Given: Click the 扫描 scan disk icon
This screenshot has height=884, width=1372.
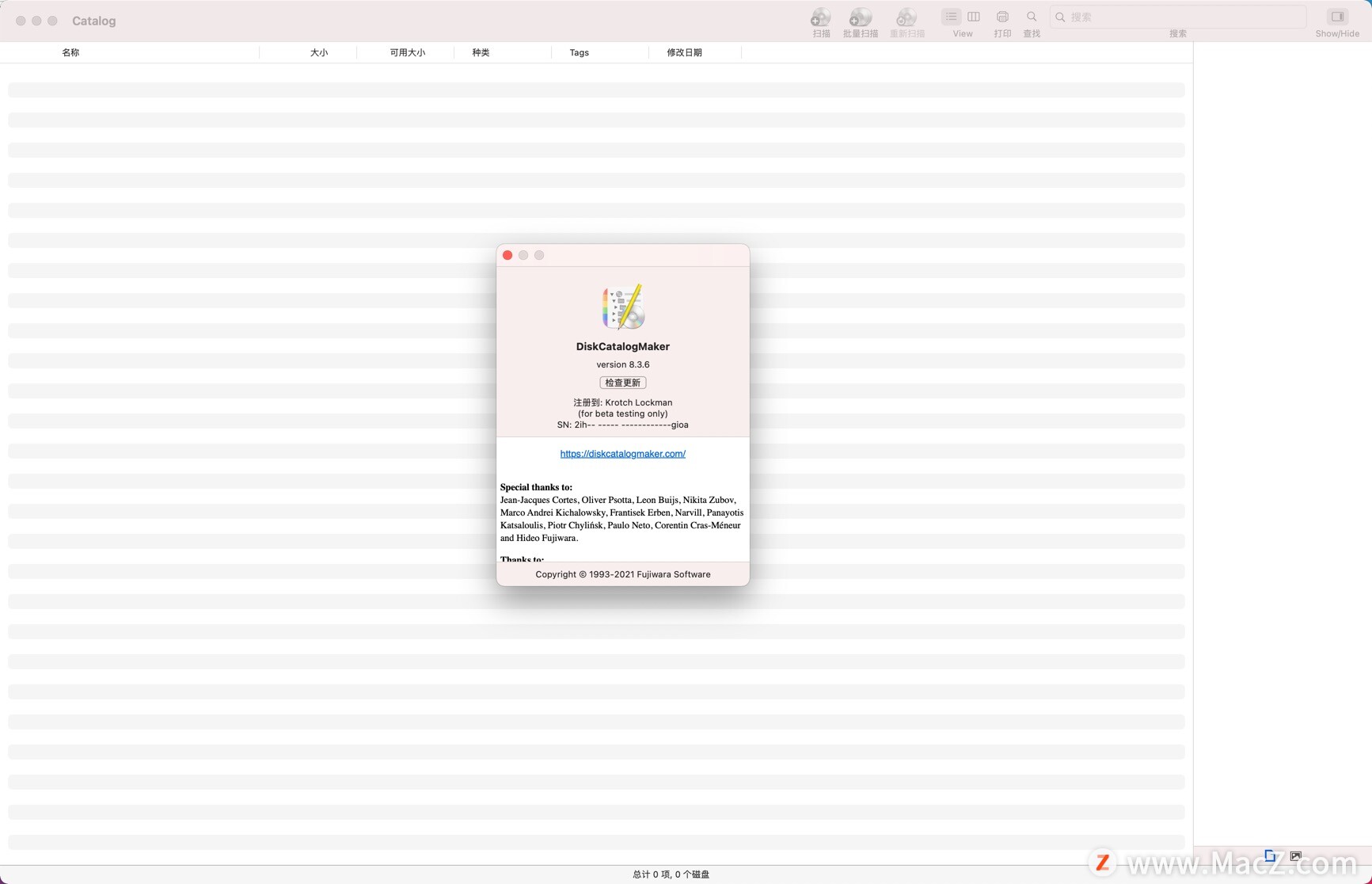Looking at the screenshot, I should point(821,17).
